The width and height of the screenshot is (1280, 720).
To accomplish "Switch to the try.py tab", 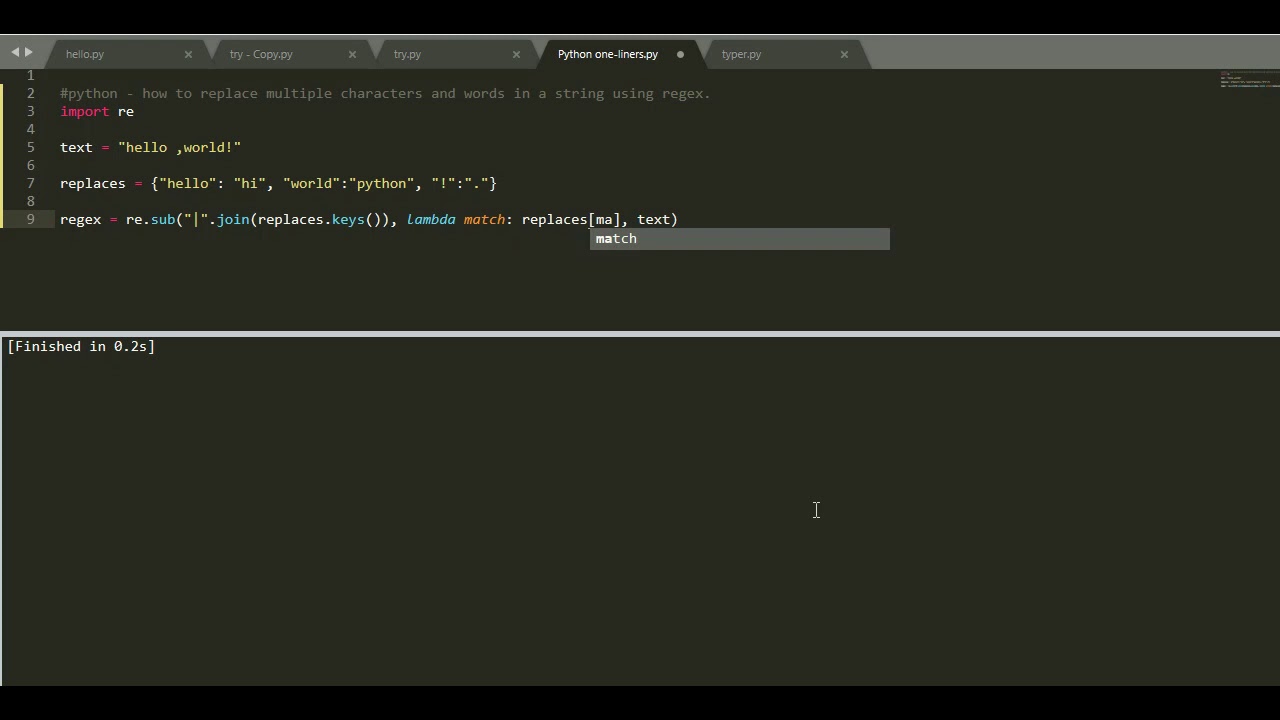I will 407,54.
